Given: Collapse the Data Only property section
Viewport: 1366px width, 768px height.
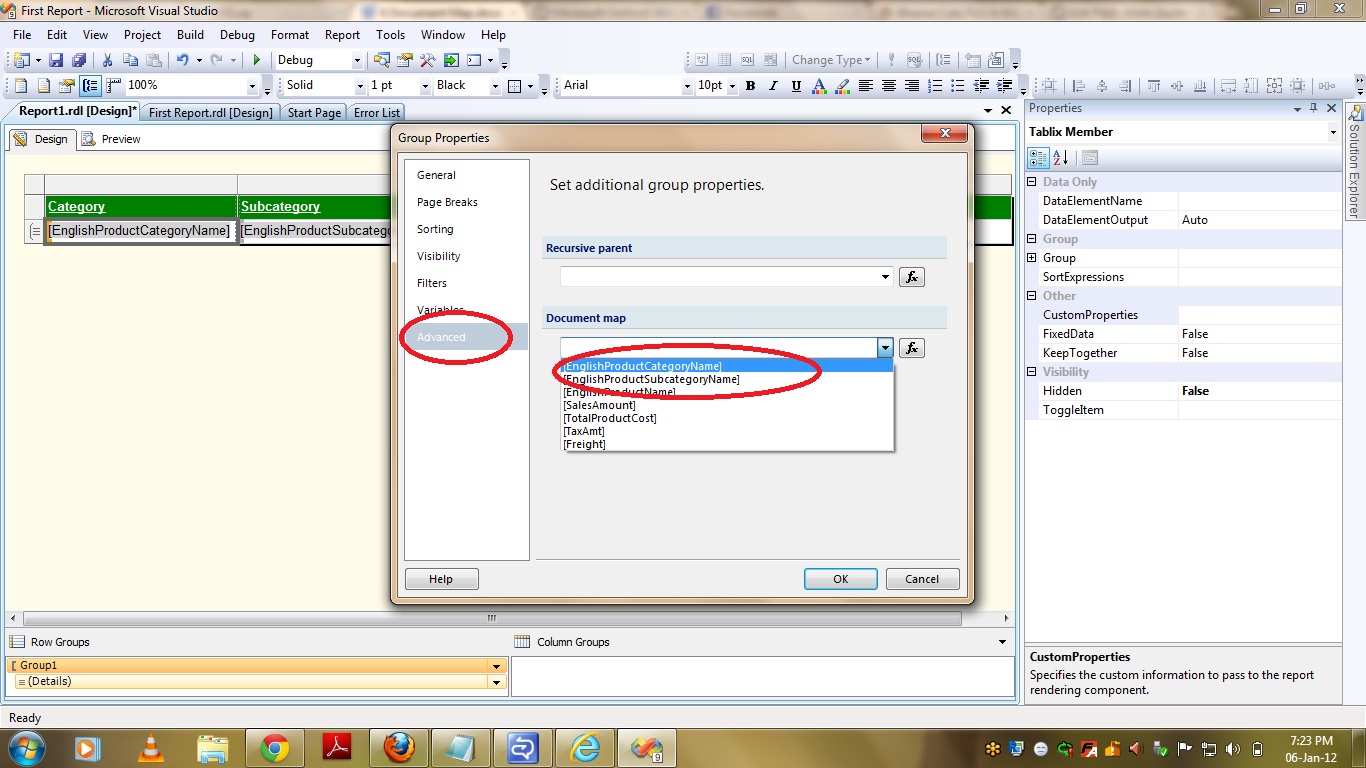Looking at the screenshot, I should click(1032, 182).
